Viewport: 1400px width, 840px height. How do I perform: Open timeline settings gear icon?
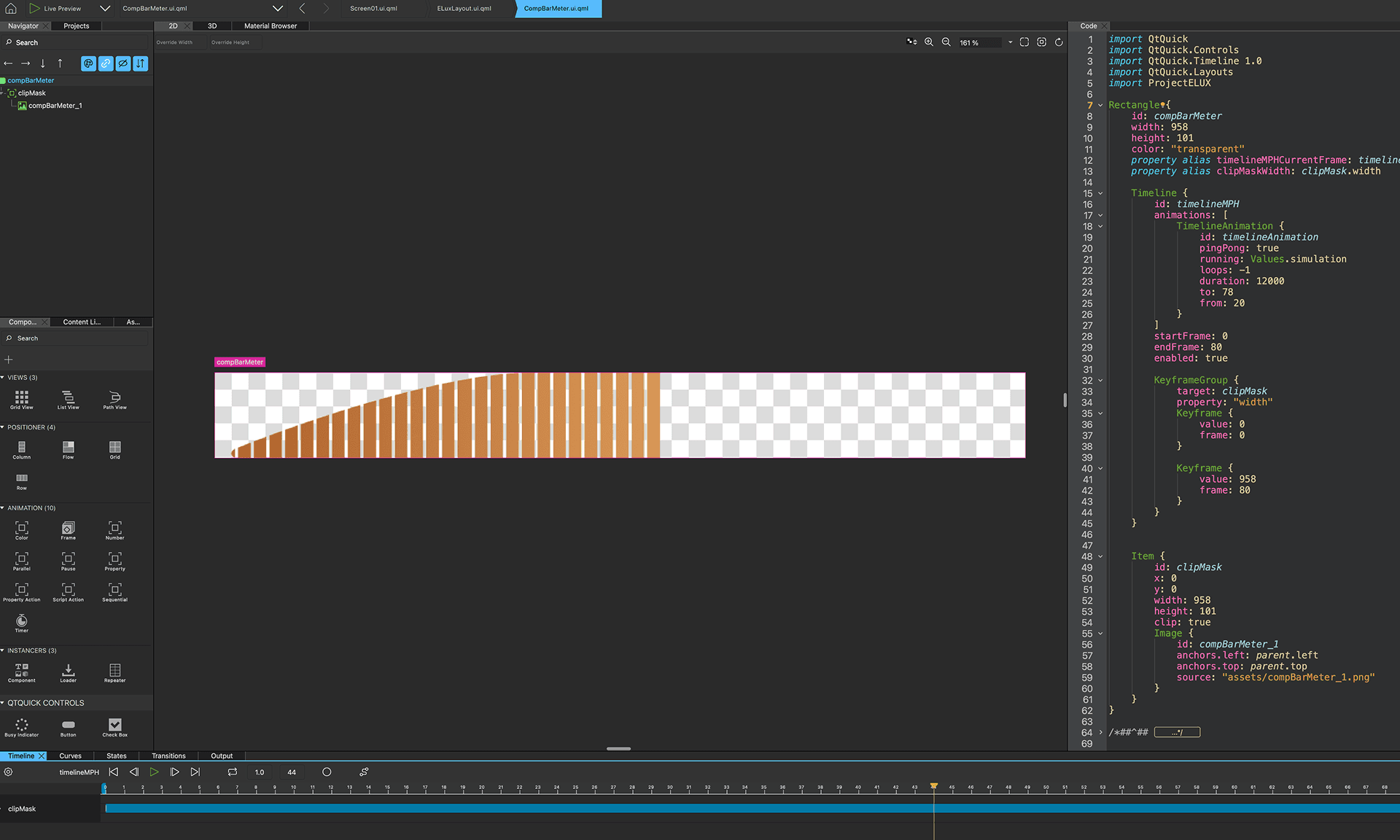8,771
